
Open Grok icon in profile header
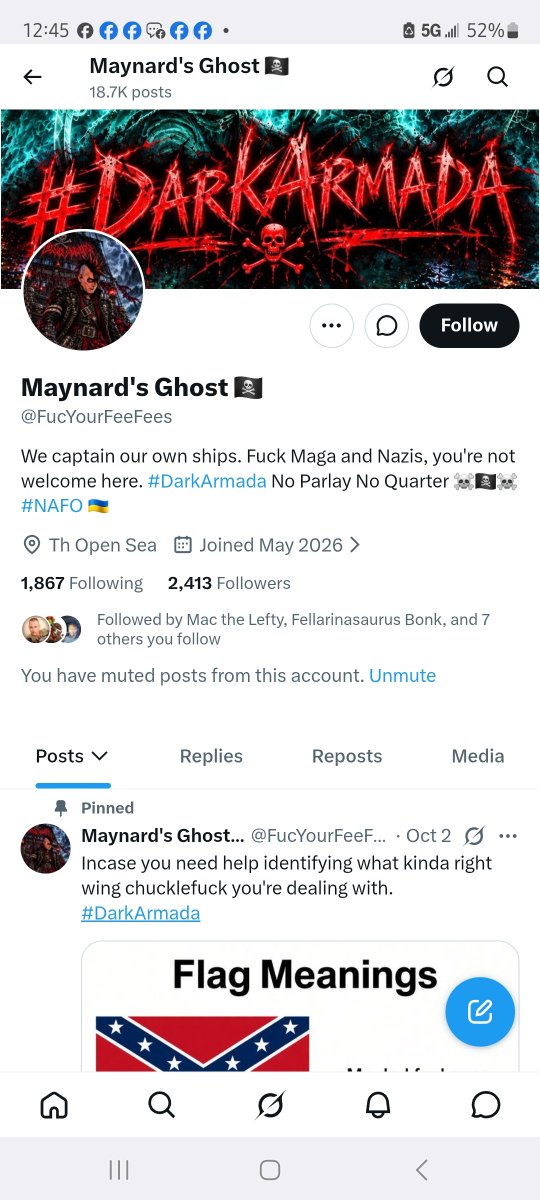coord(443,77)
